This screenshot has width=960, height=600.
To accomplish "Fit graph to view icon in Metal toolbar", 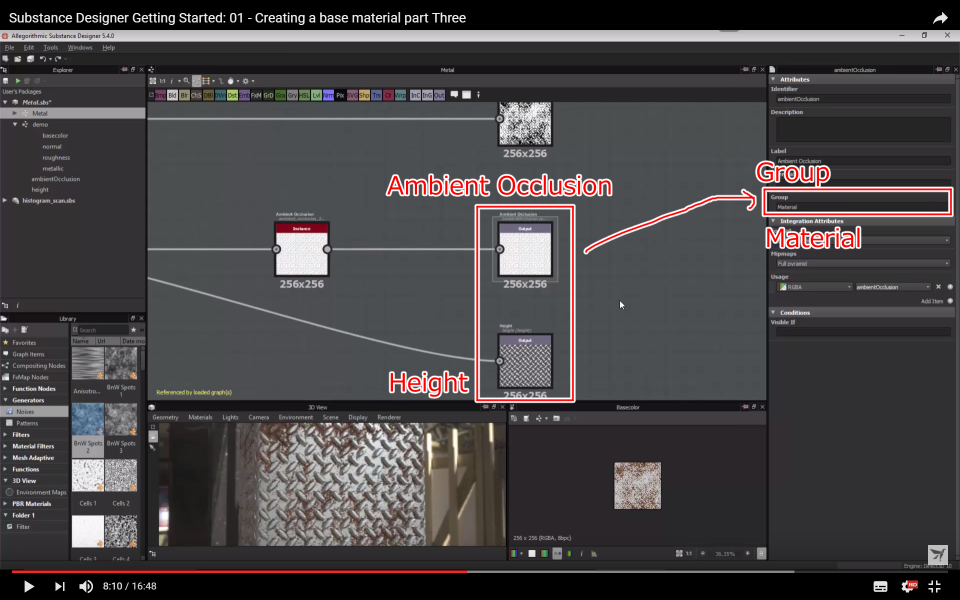I will point(152,81).
